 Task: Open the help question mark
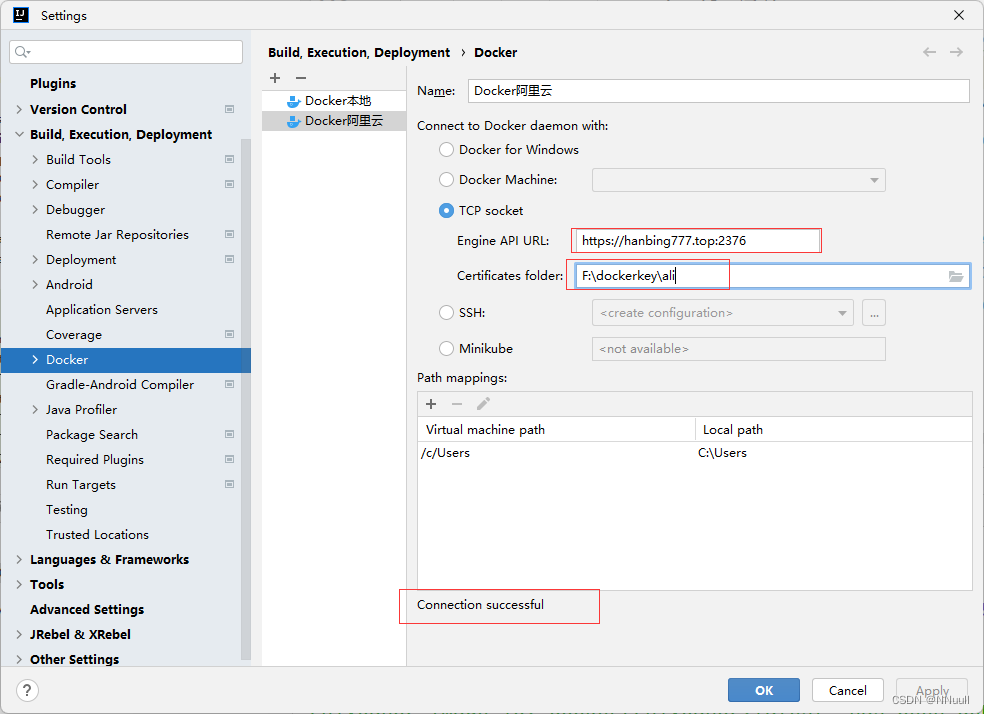pos(27,691)
